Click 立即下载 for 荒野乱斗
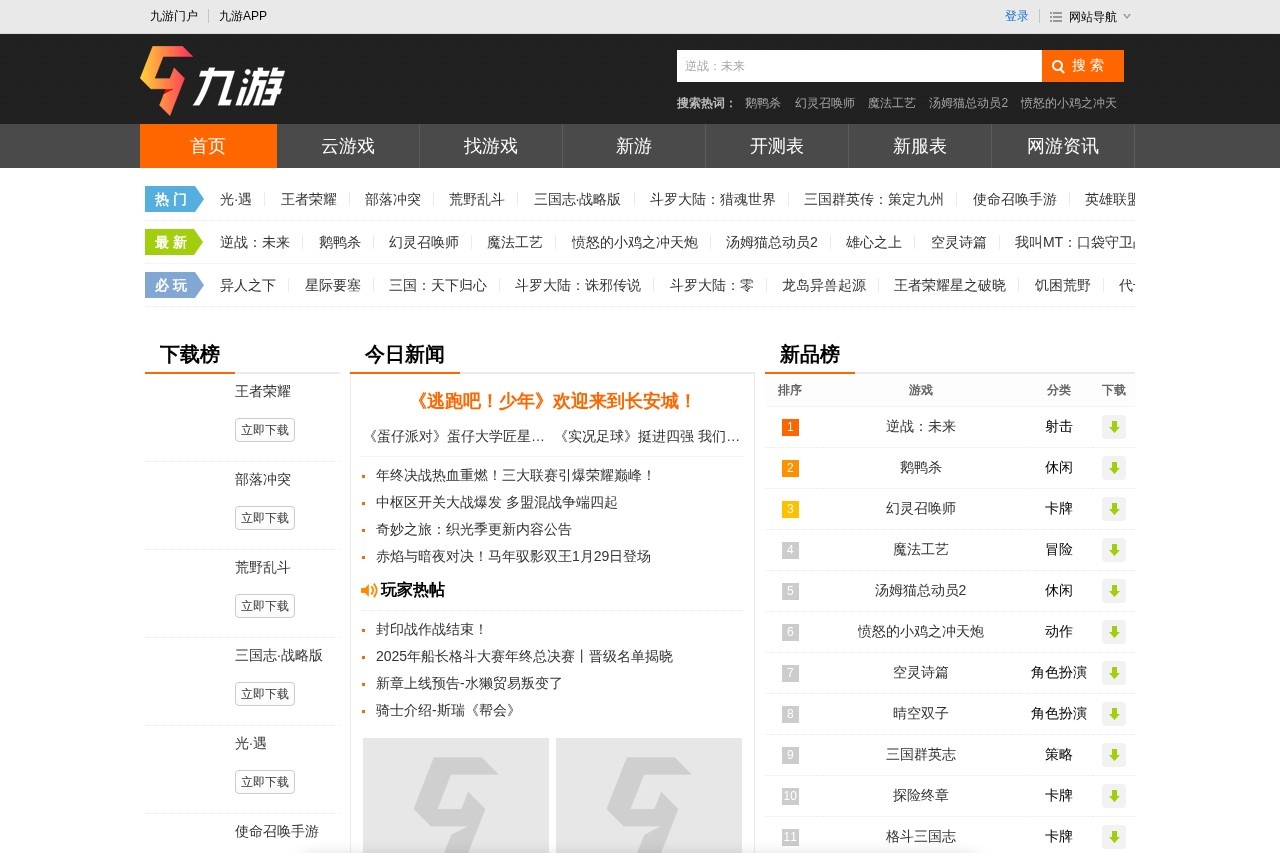Screen dimensions: 1280x853 (x=265, y=606)
